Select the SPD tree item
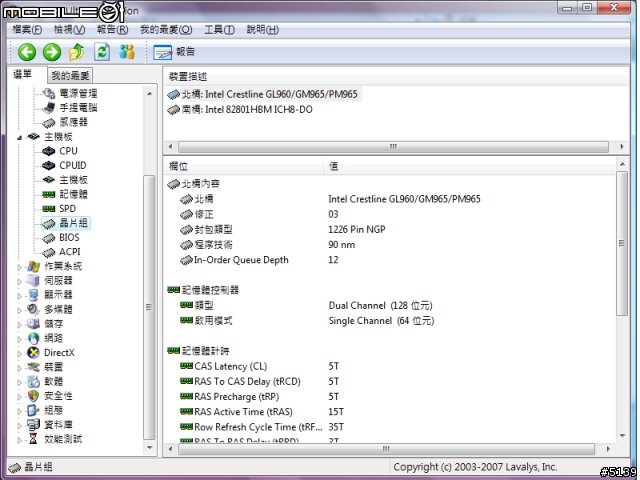The image size is (640, 480). [59, 209]
